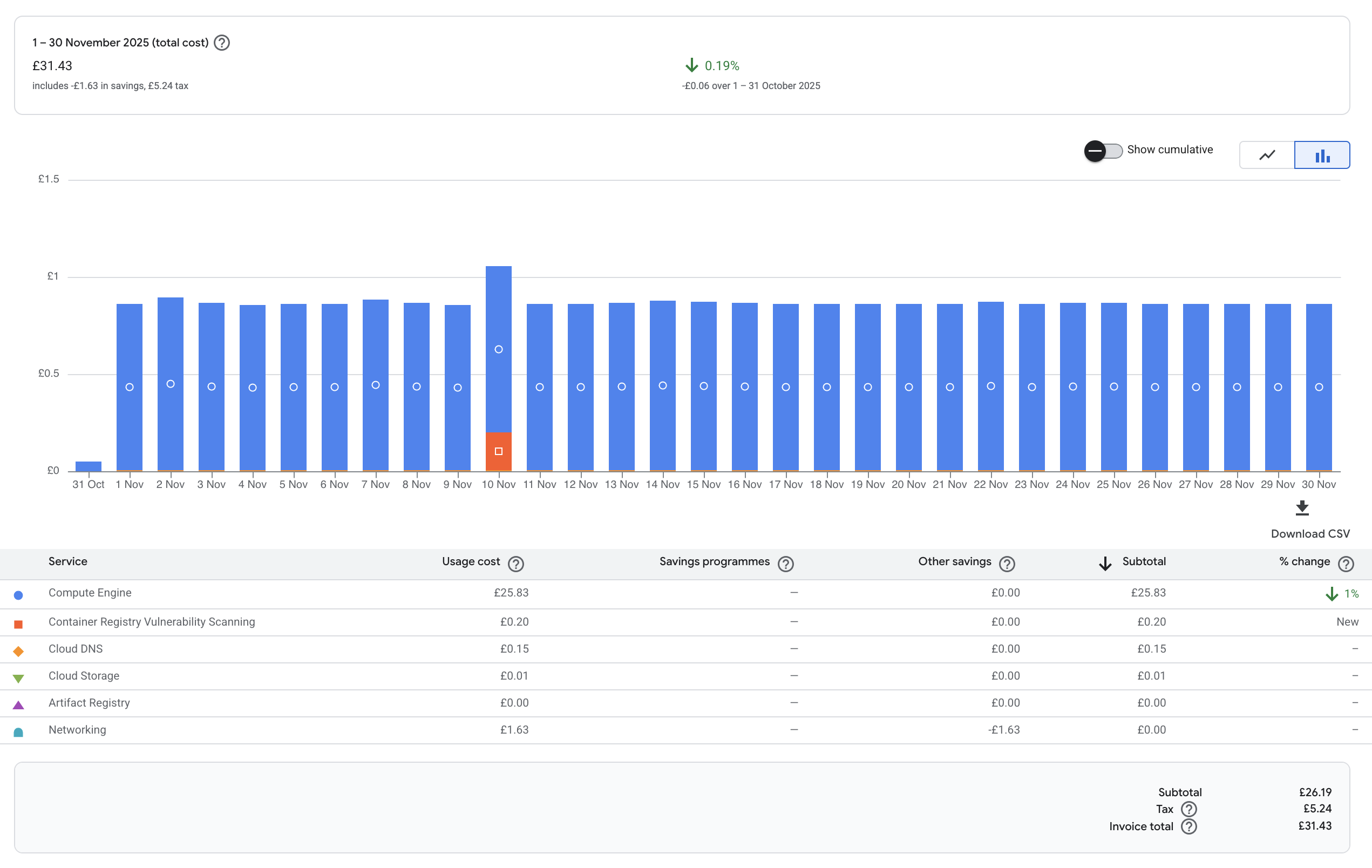
Task: Open the % change help icon
Action: (1346, 564)
